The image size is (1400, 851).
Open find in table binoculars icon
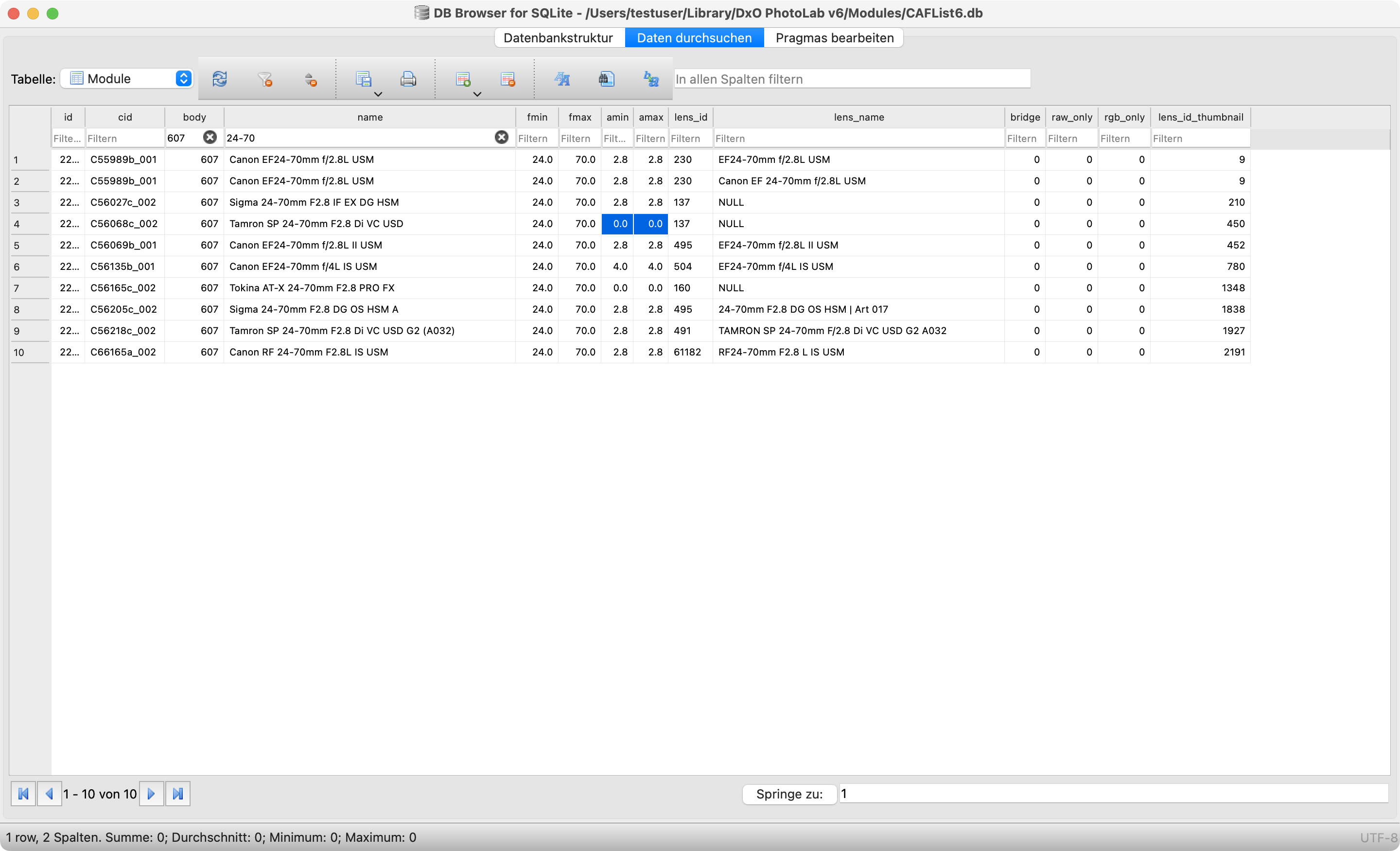click(606, 78)
